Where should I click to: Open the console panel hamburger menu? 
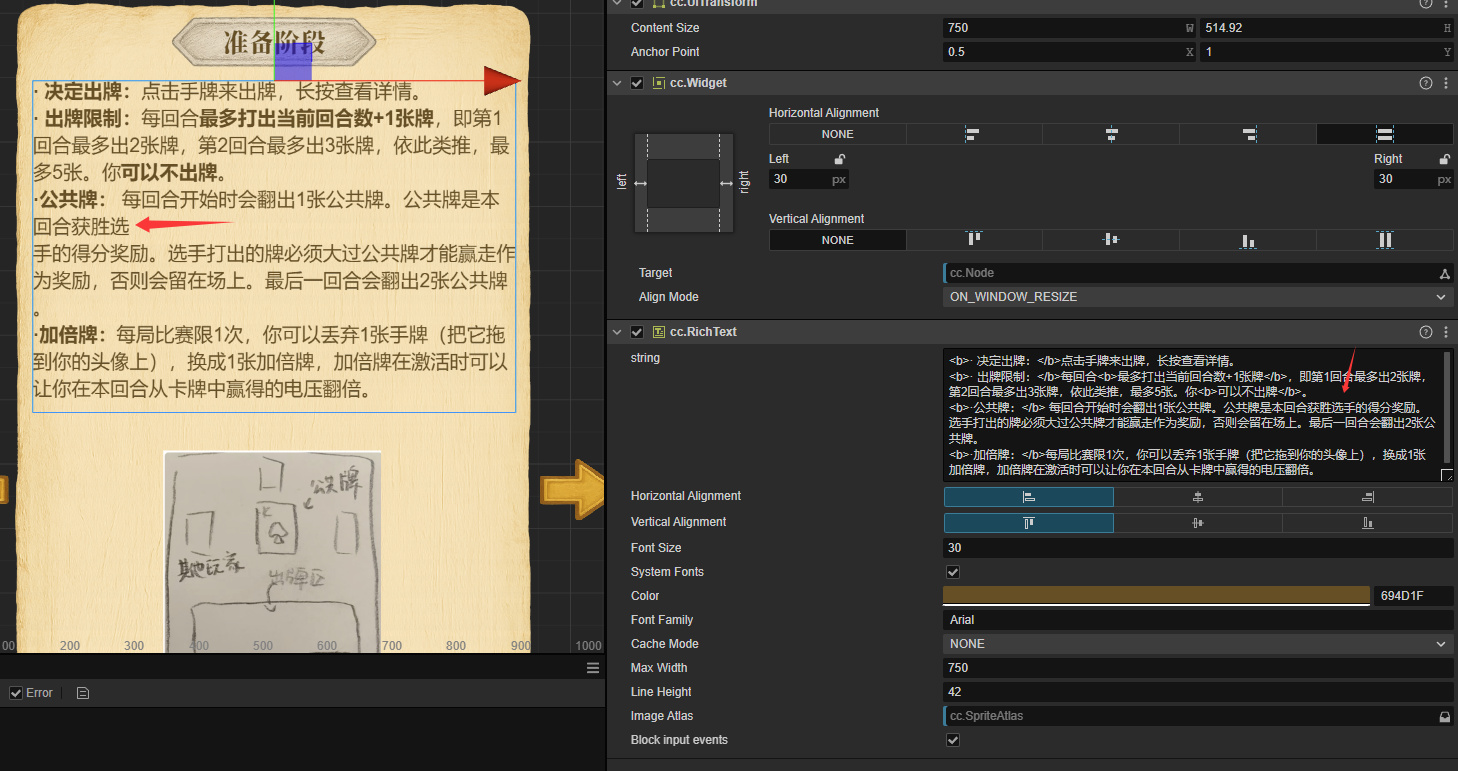pos(593,668)
